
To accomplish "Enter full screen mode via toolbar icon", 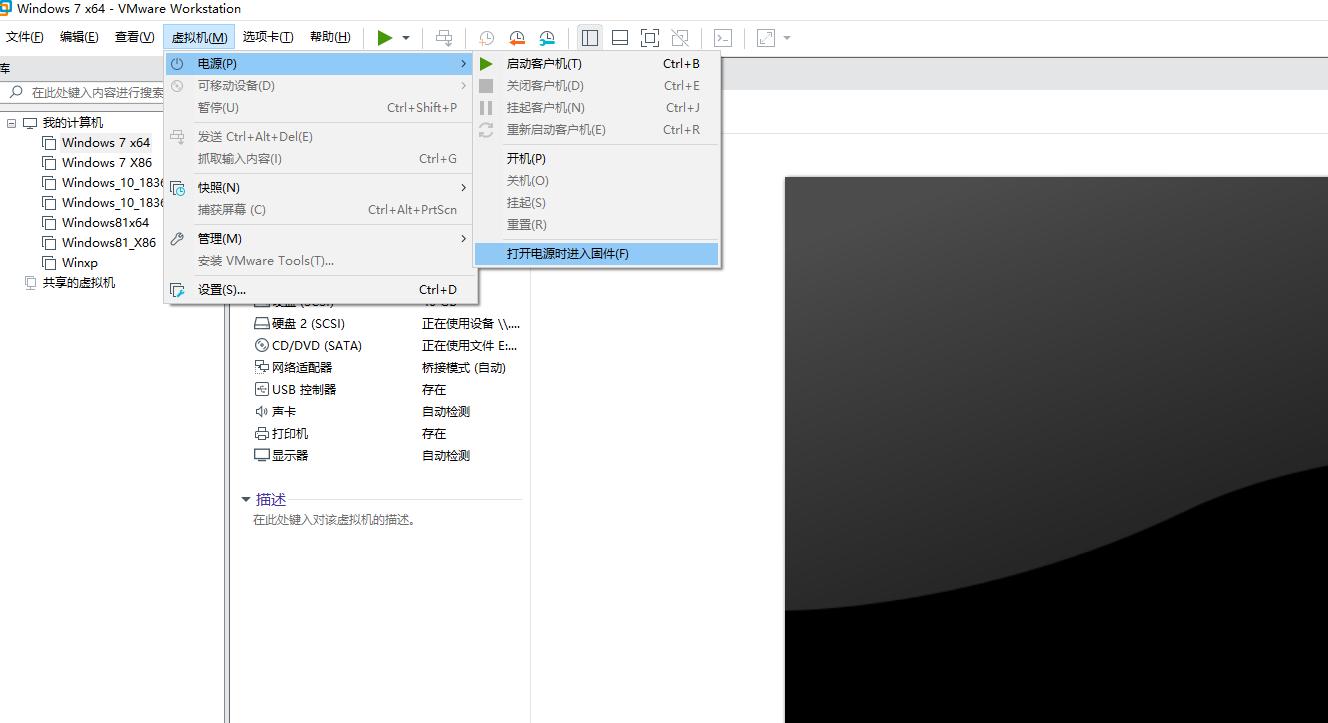I will [x=649, y=37].
